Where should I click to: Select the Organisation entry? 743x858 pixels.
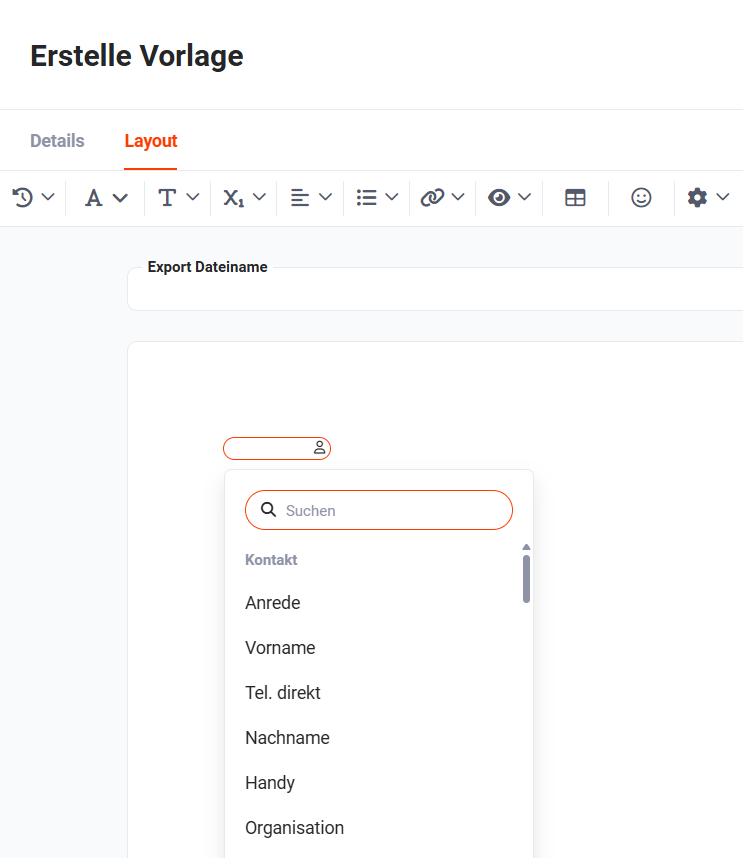294,827
